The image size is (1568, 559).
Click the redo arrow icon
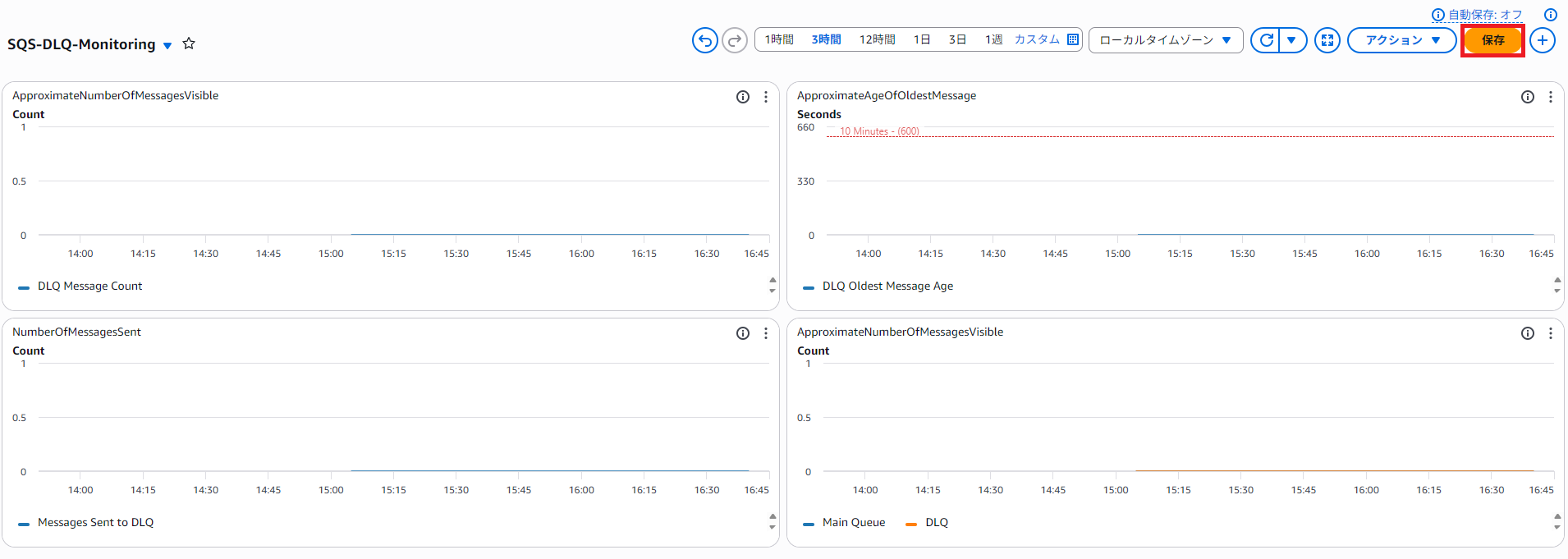(x=735, y=40)
